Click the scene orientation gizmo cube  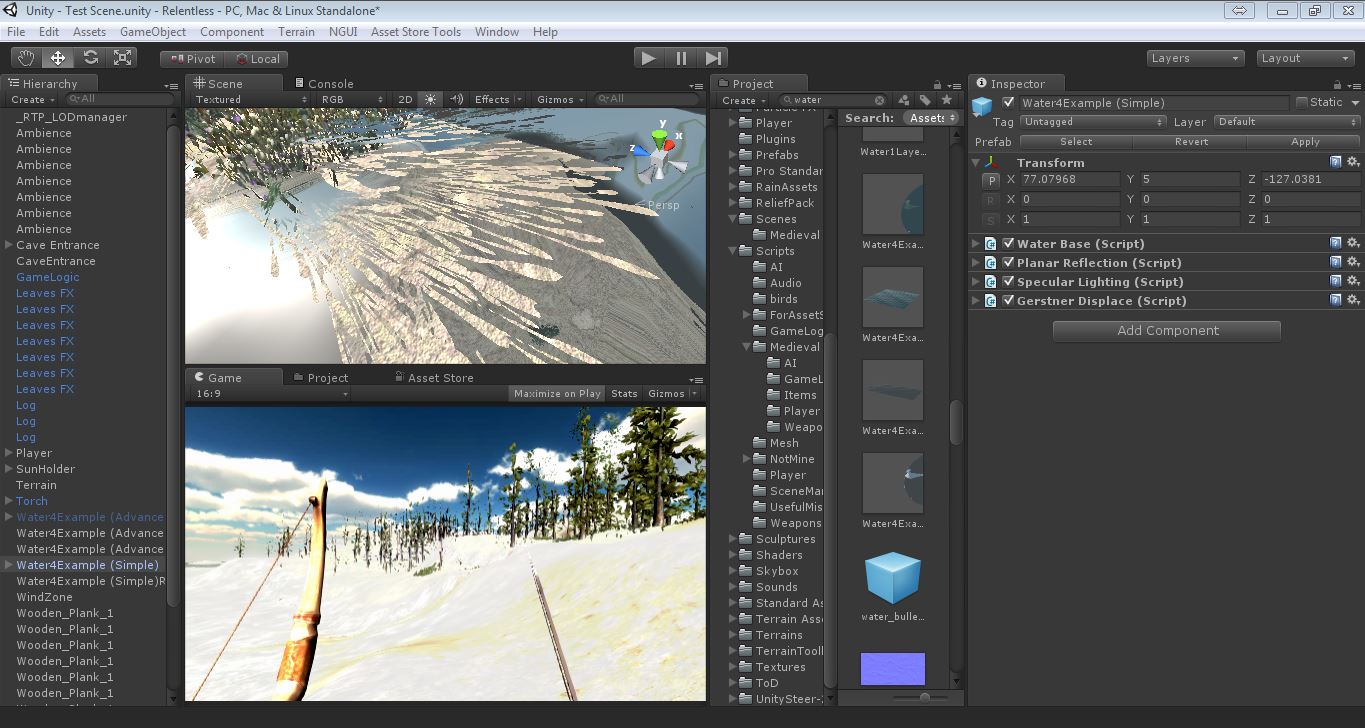pos(658,156)
